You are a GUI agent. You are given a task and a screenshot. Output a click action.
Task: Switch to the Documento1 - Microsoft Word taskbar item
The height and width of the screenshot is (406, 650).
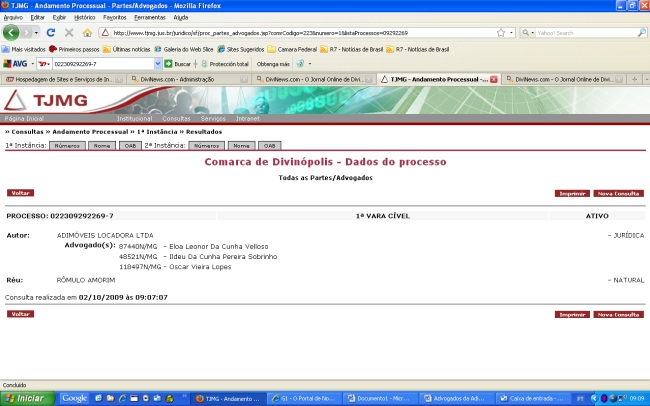(381, 399)
